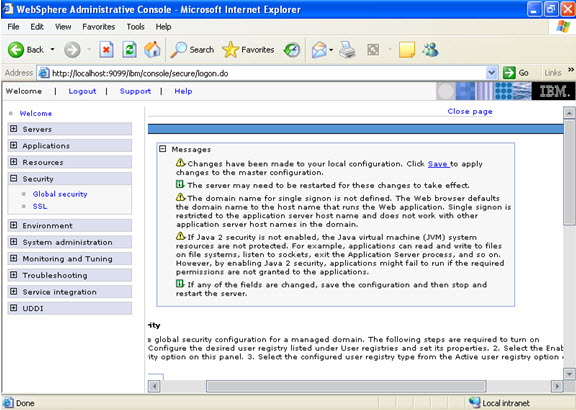Click in the Address URL field
The height and width of the screenshot is (410, 576).
[x=267, y=73]
